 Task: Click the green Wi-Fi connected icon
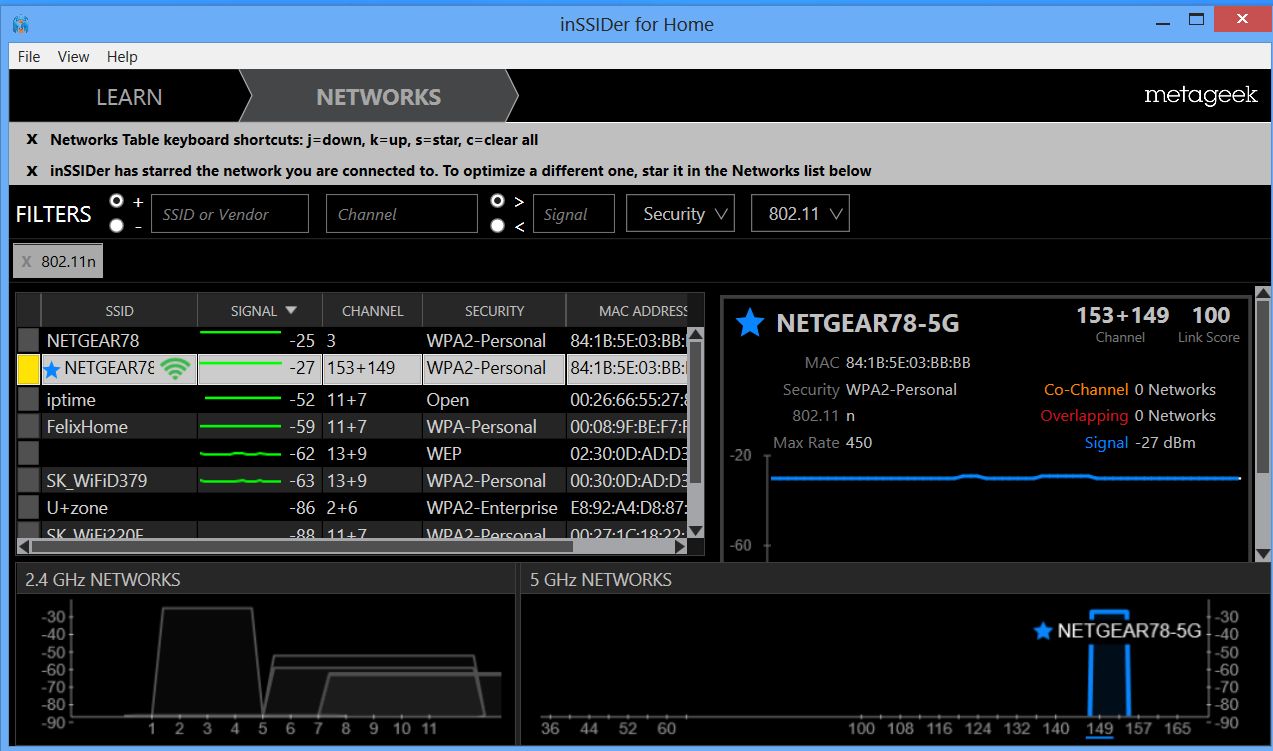(175, 369)
